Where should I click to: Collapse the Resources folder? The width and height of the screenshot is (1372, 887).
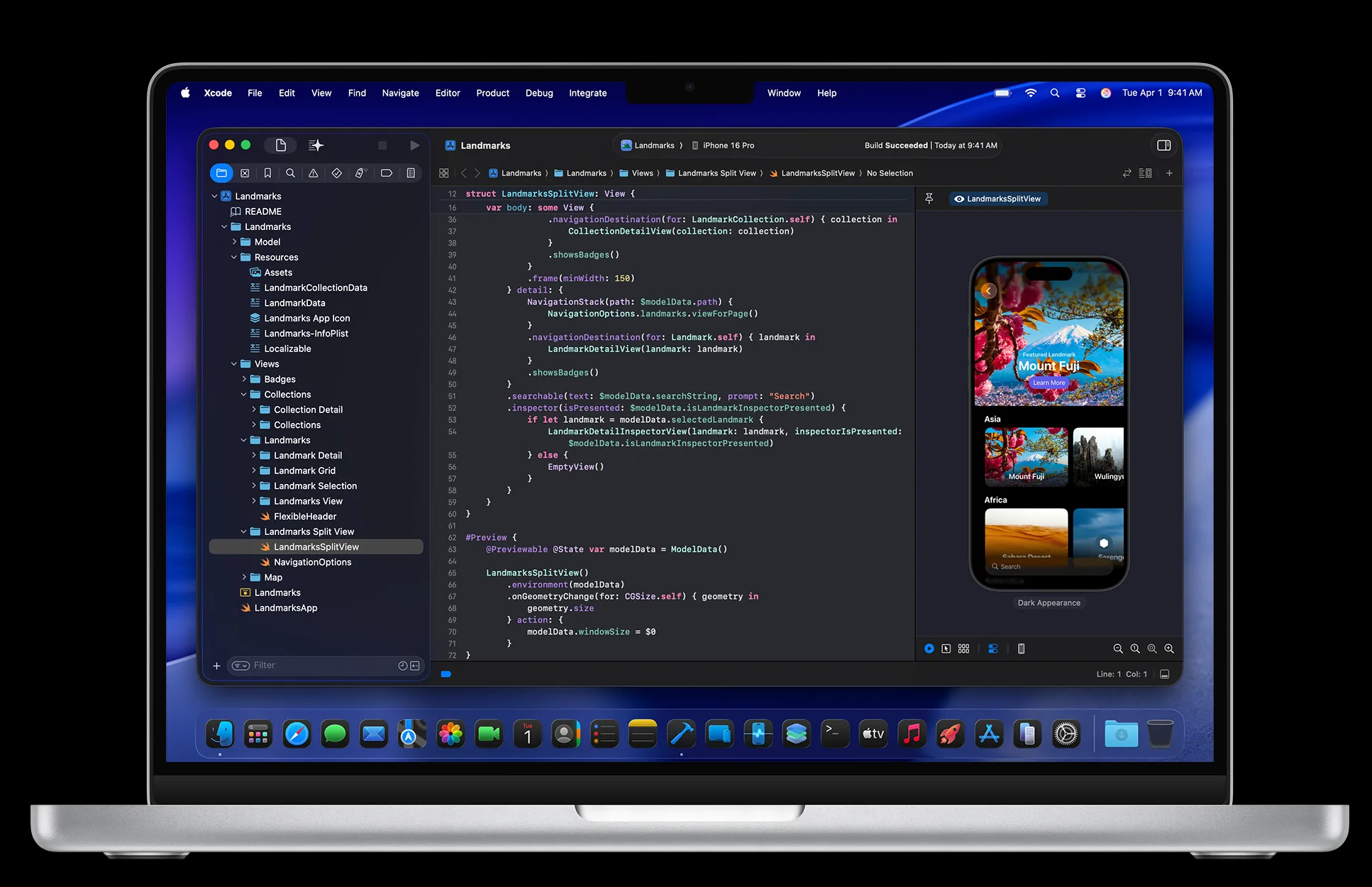pyautogui.click(x=234, y=258)
